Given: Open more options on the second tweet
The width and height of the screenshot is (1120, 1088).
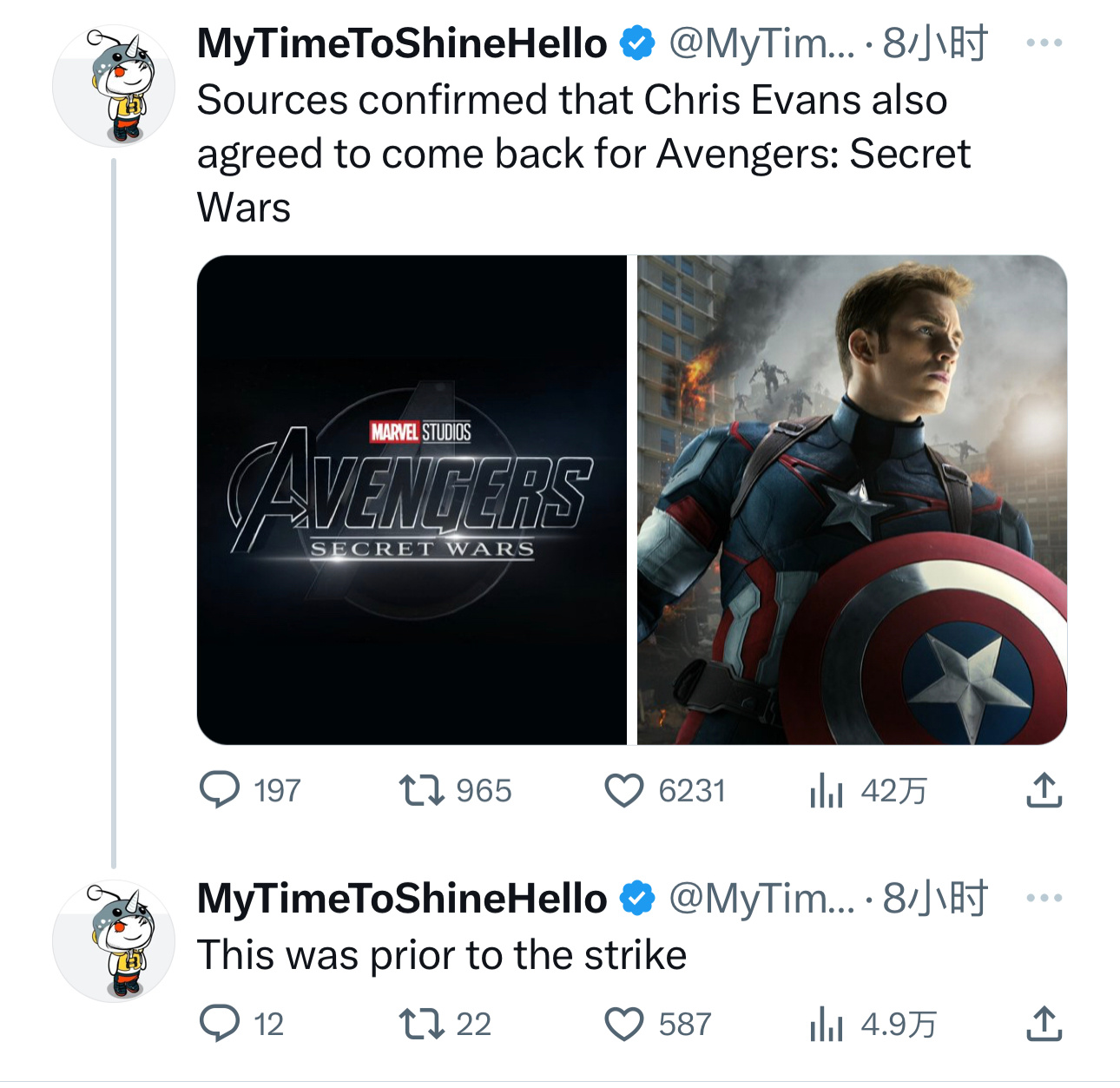Looking at the screenshot, I should coord(1044,898).
